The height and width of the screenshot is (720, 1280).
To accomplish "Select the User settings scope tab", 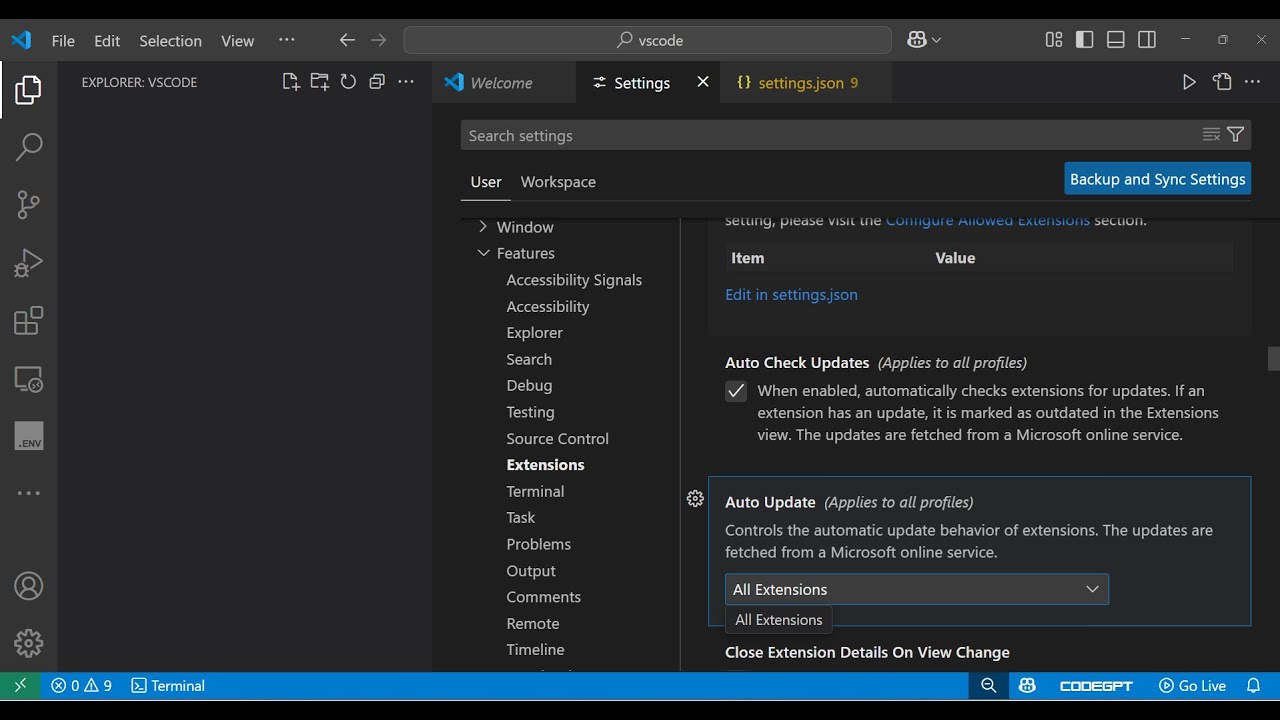I will pos(486,182).
